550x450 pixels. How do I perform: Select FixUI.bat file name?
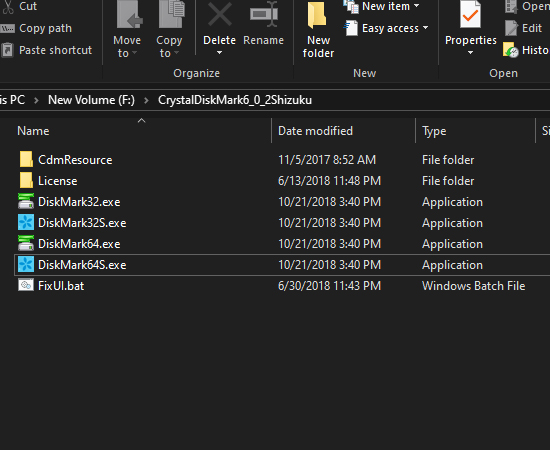tap(61, 286)
